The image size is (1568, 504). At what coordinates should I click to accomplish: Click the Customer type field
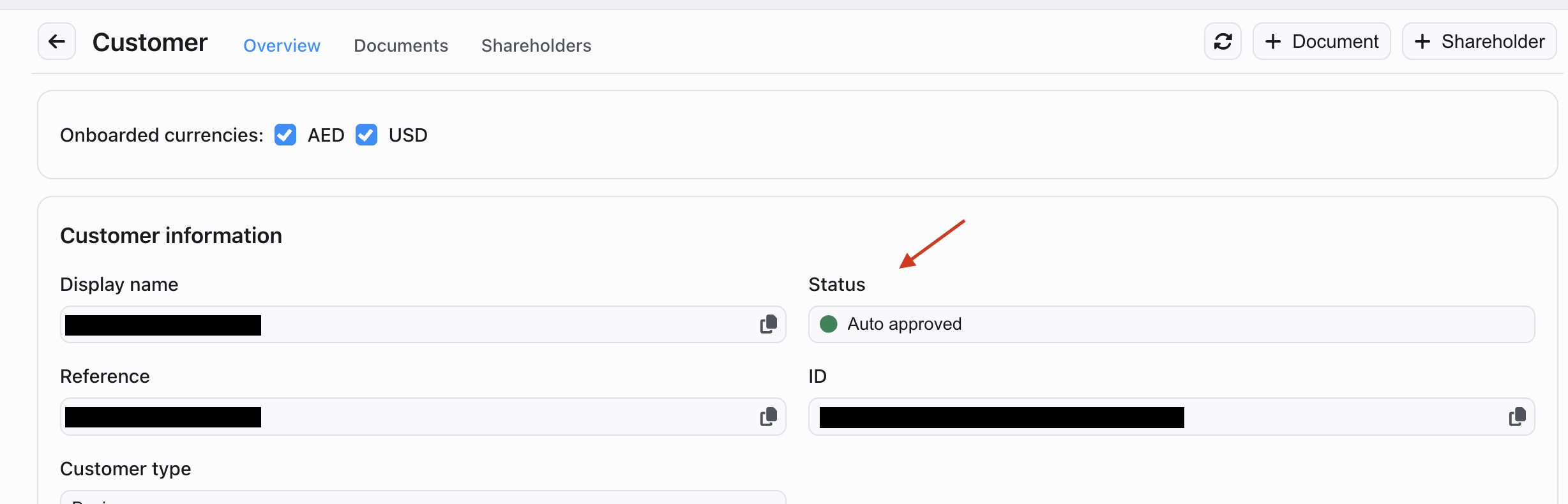point(423,498)
